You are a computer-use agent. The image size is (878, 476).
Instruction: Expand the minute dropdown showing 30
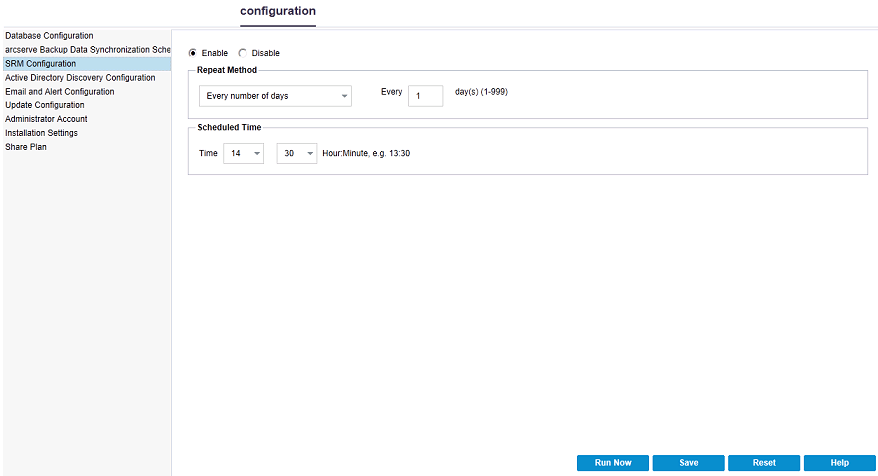pos(297,153)
